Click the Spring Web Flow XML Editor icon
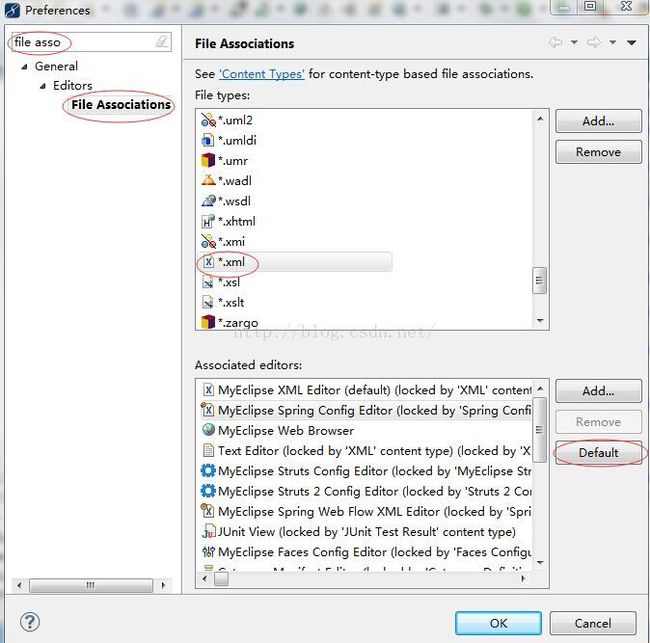650x643 pixels. click(x=208, y=511)
